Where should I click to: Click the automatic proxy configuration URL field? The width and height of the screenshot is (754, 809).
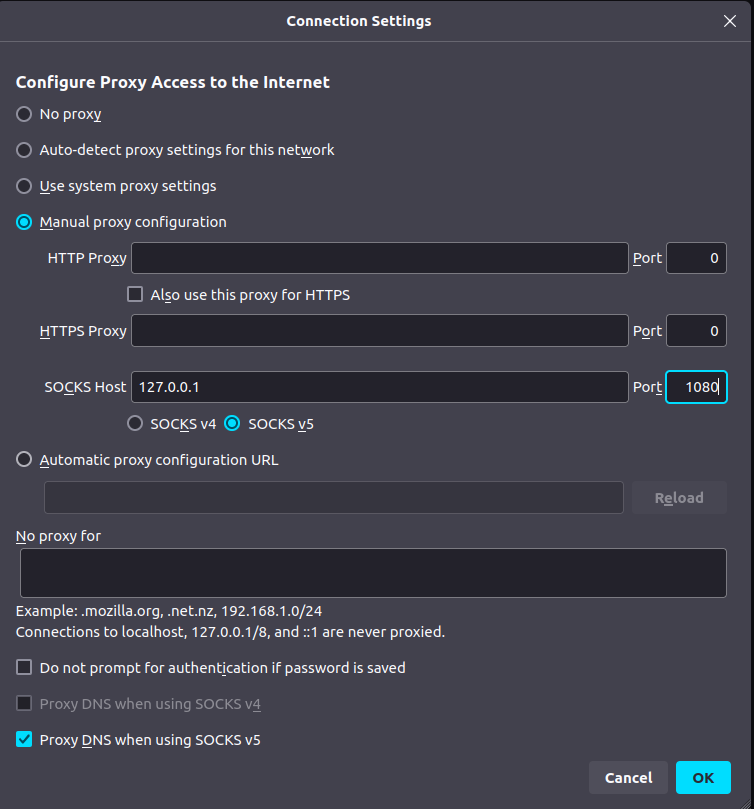coord(334,497)
